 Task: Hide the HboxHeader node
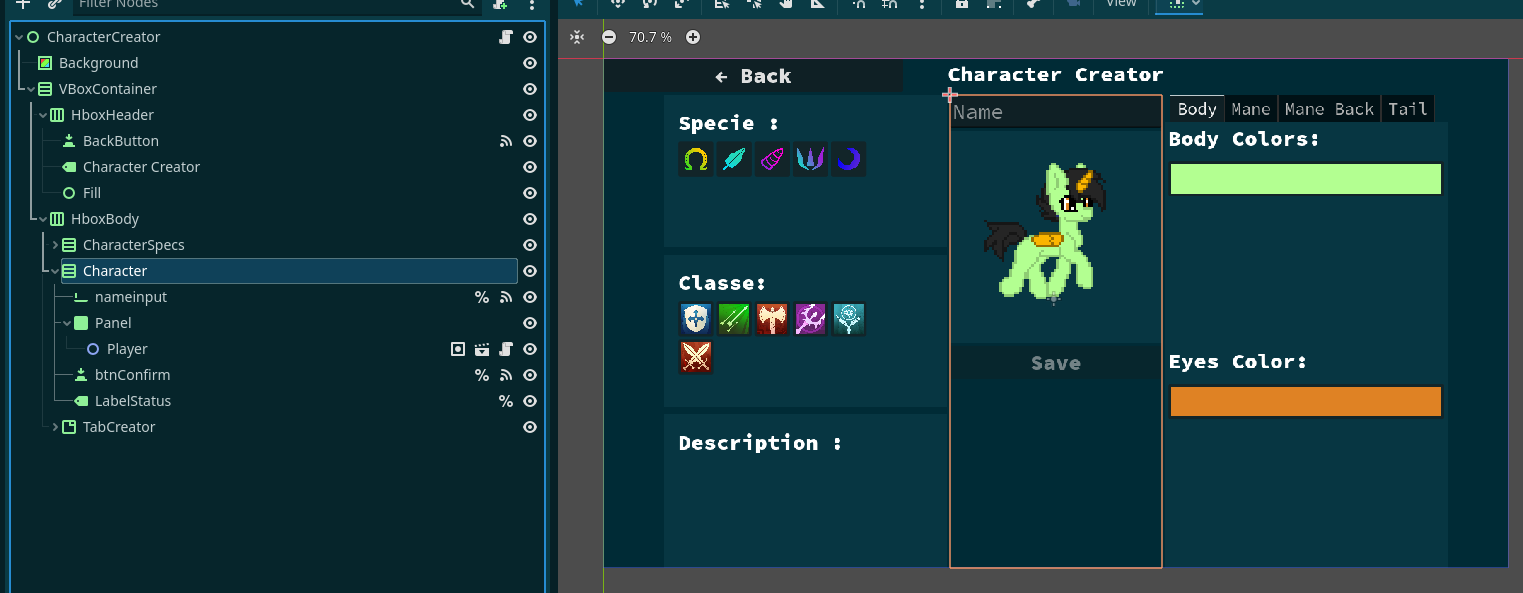pos(530,115)
